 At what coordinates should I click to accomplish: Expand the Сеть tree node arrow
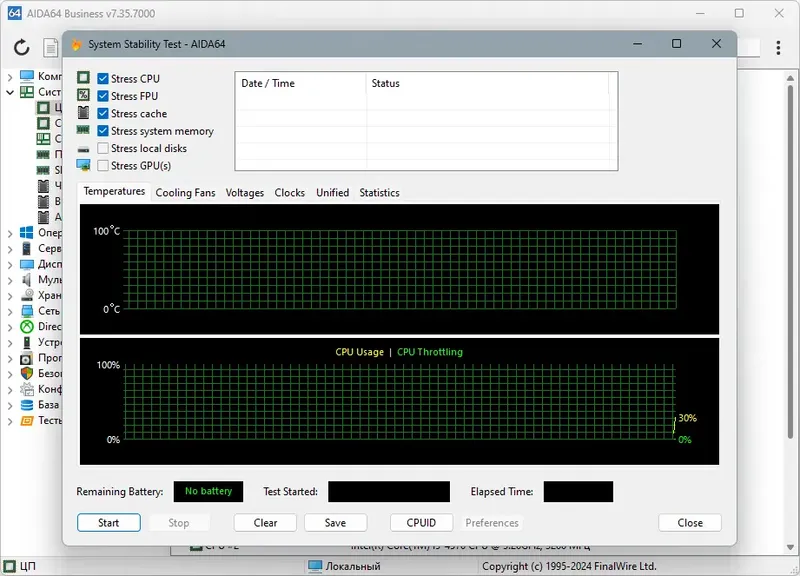pos(10,312)
